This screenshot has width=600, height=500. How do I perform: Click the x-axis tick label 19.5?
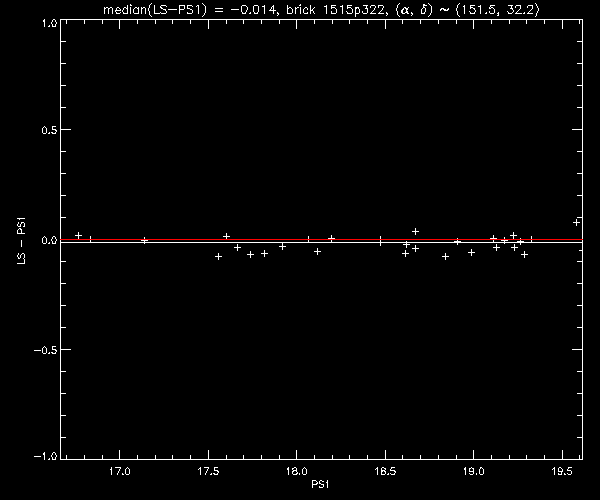coord(562,471)
